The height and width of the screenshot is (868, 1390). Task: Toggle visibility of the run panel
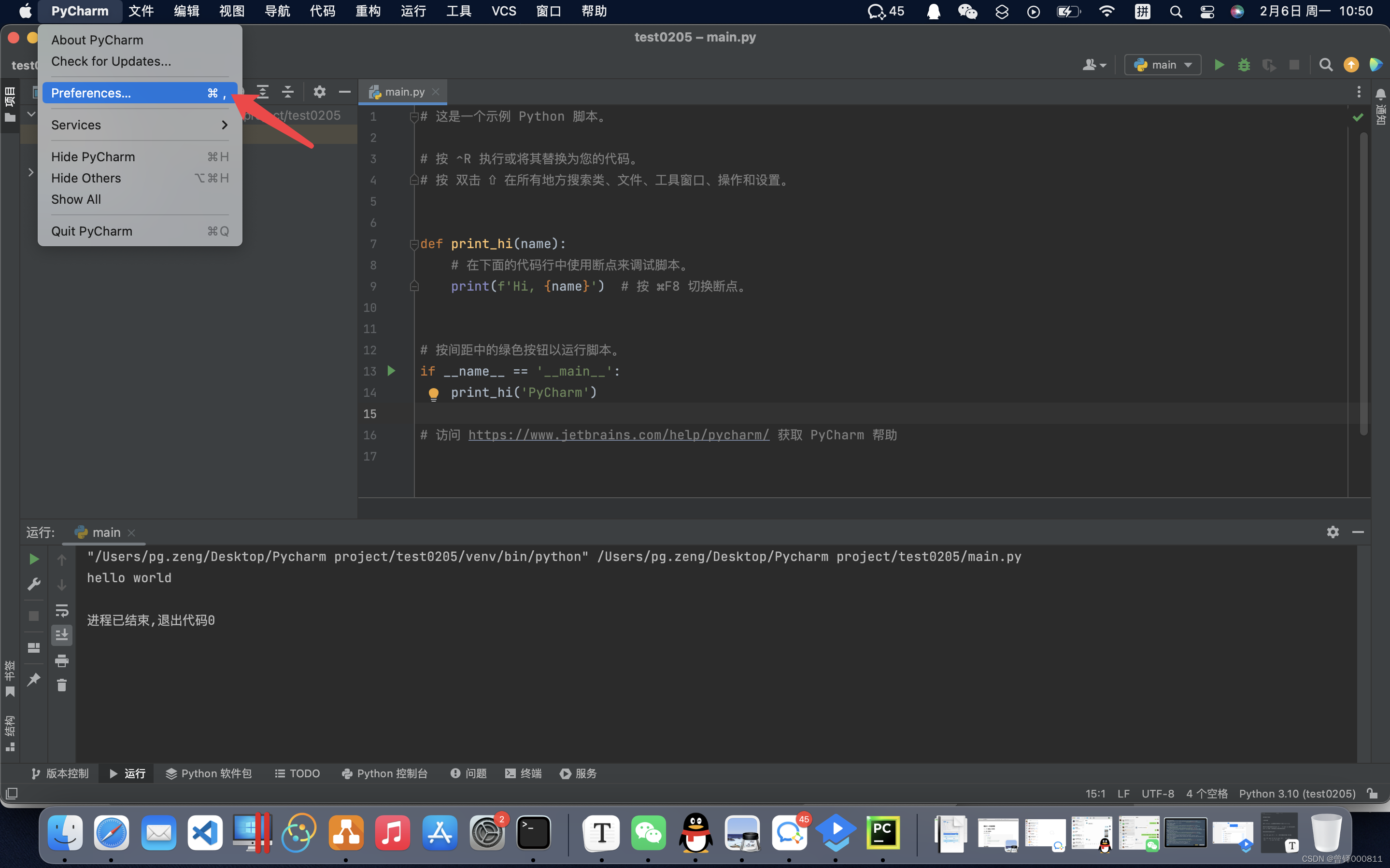point(1359,531)
